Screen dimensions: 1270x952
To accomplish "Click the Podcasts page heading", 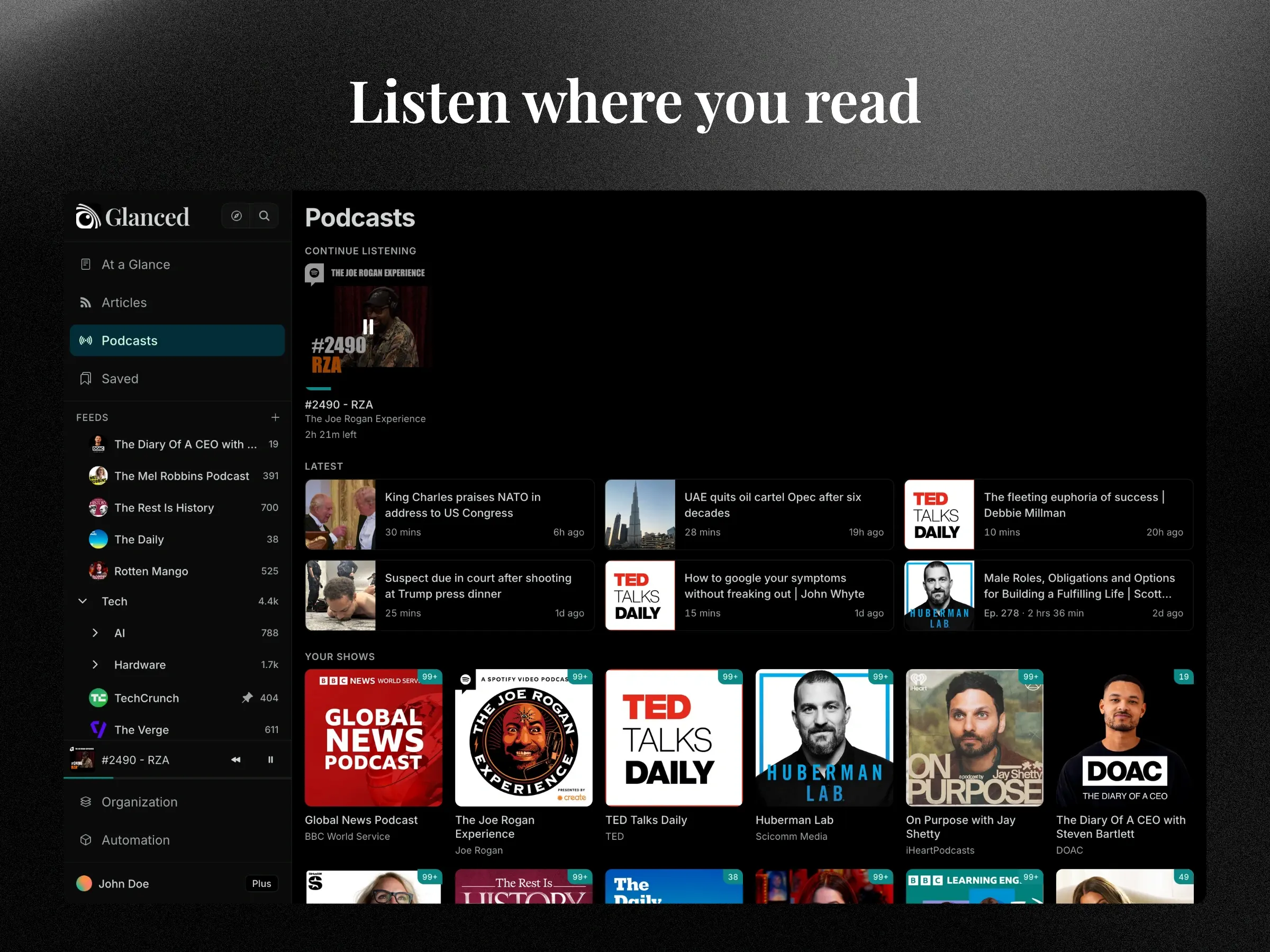I will click(x=360, y=217).
